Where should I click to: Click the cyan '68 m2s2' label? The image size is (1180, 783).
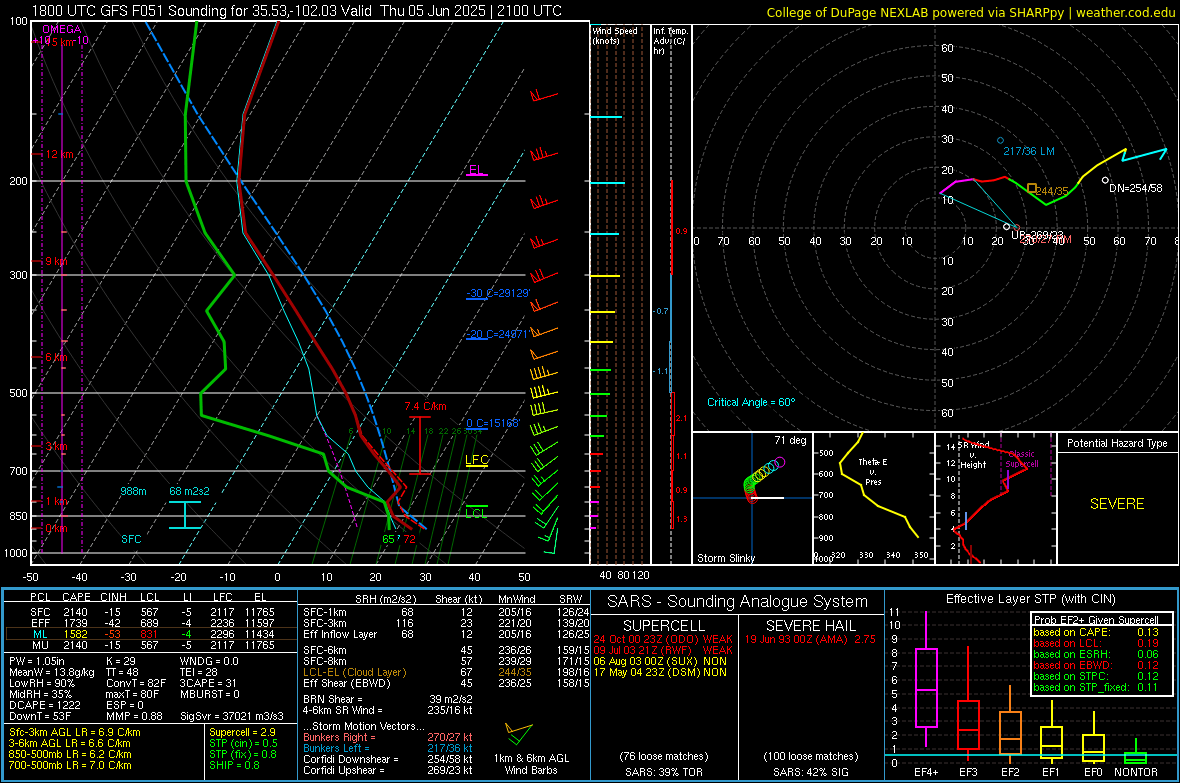(x=190, y=491)
